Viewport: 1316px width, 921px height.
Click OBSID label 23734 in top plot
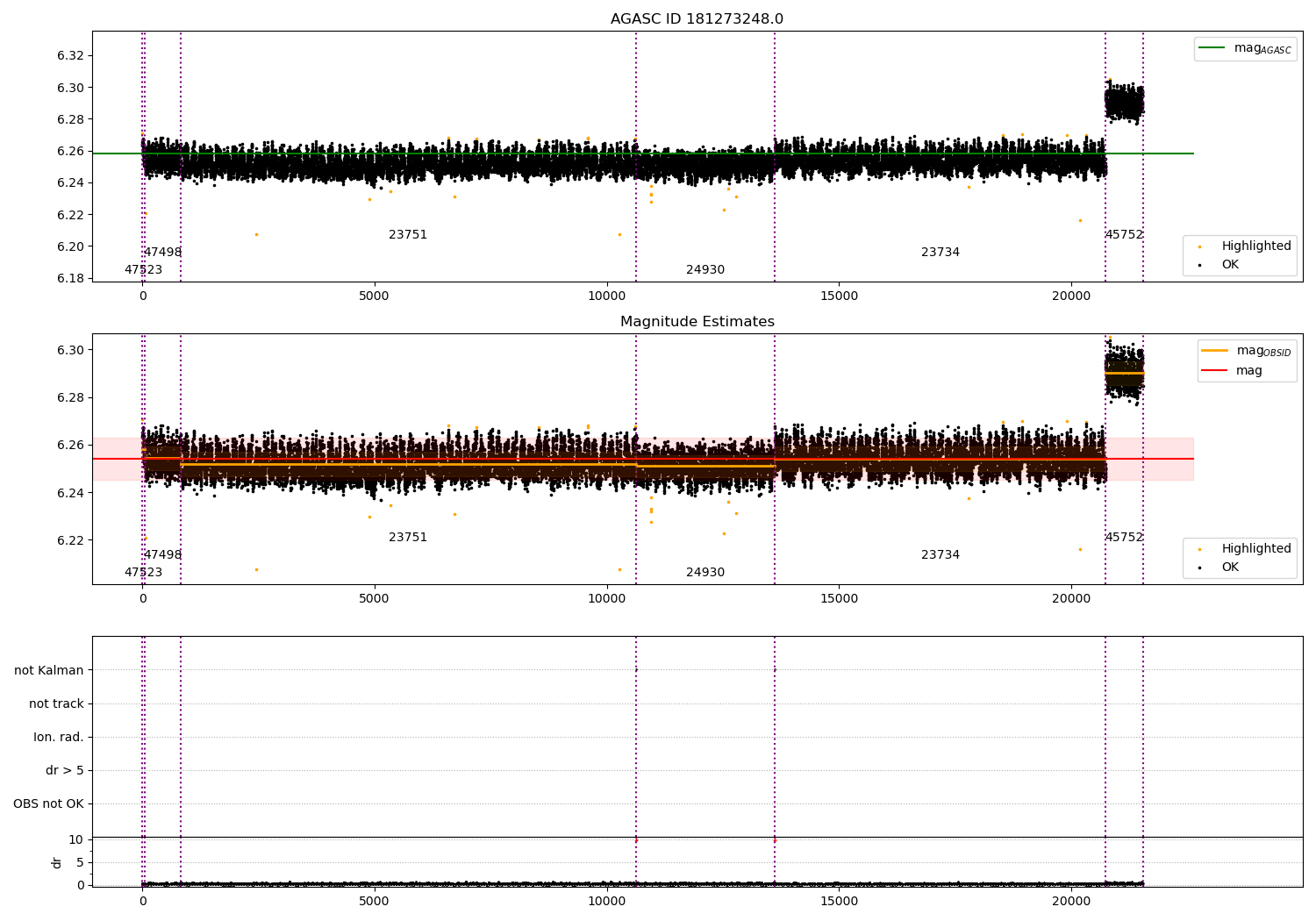pos(941,252)
